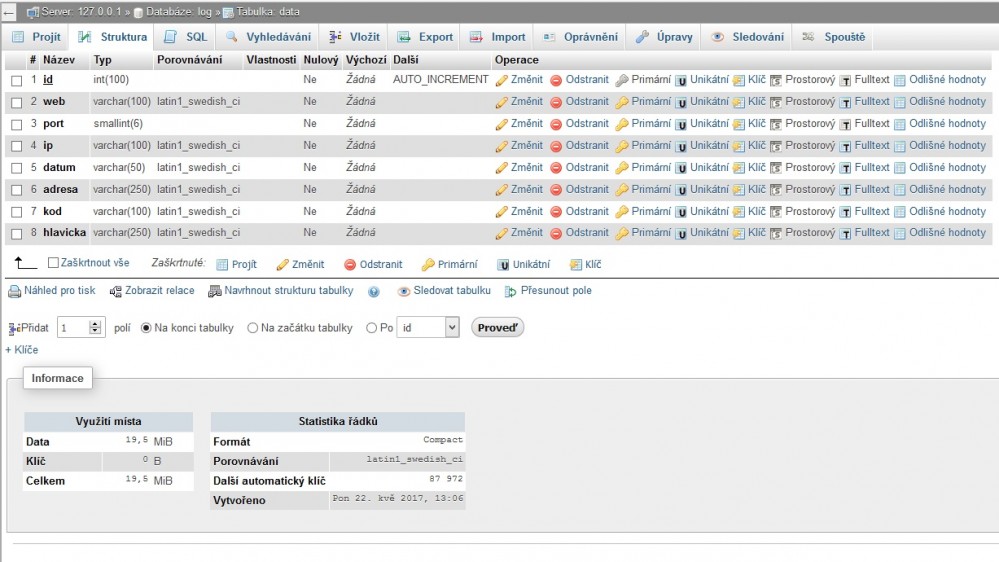Image resolution: width=999 pixels, height=562 pixels.
Task: Open the column dropdown showing id
Action: coord(428,327)
